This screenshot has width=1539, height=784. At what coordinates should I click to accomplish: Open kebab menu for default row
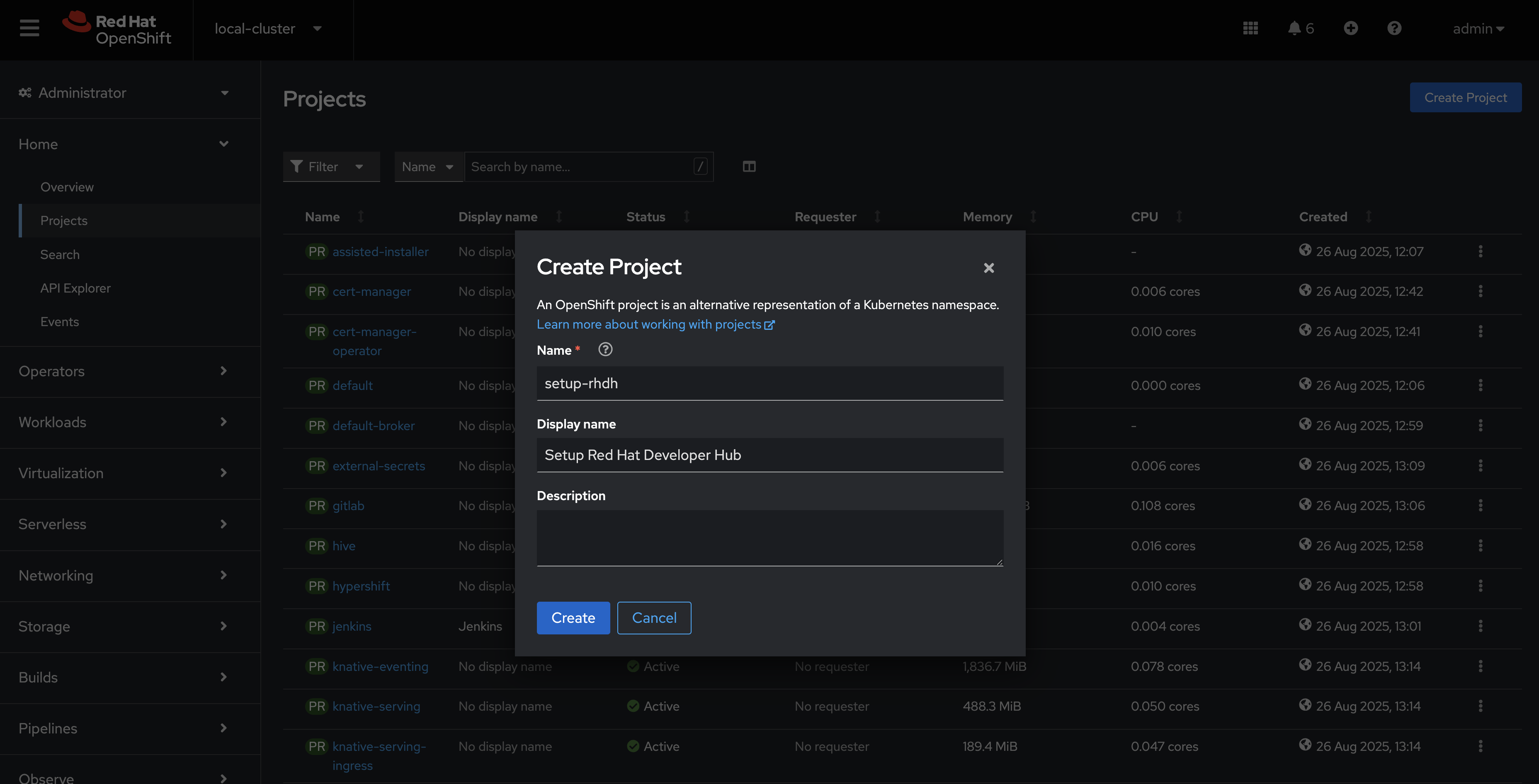[1481, 385]
